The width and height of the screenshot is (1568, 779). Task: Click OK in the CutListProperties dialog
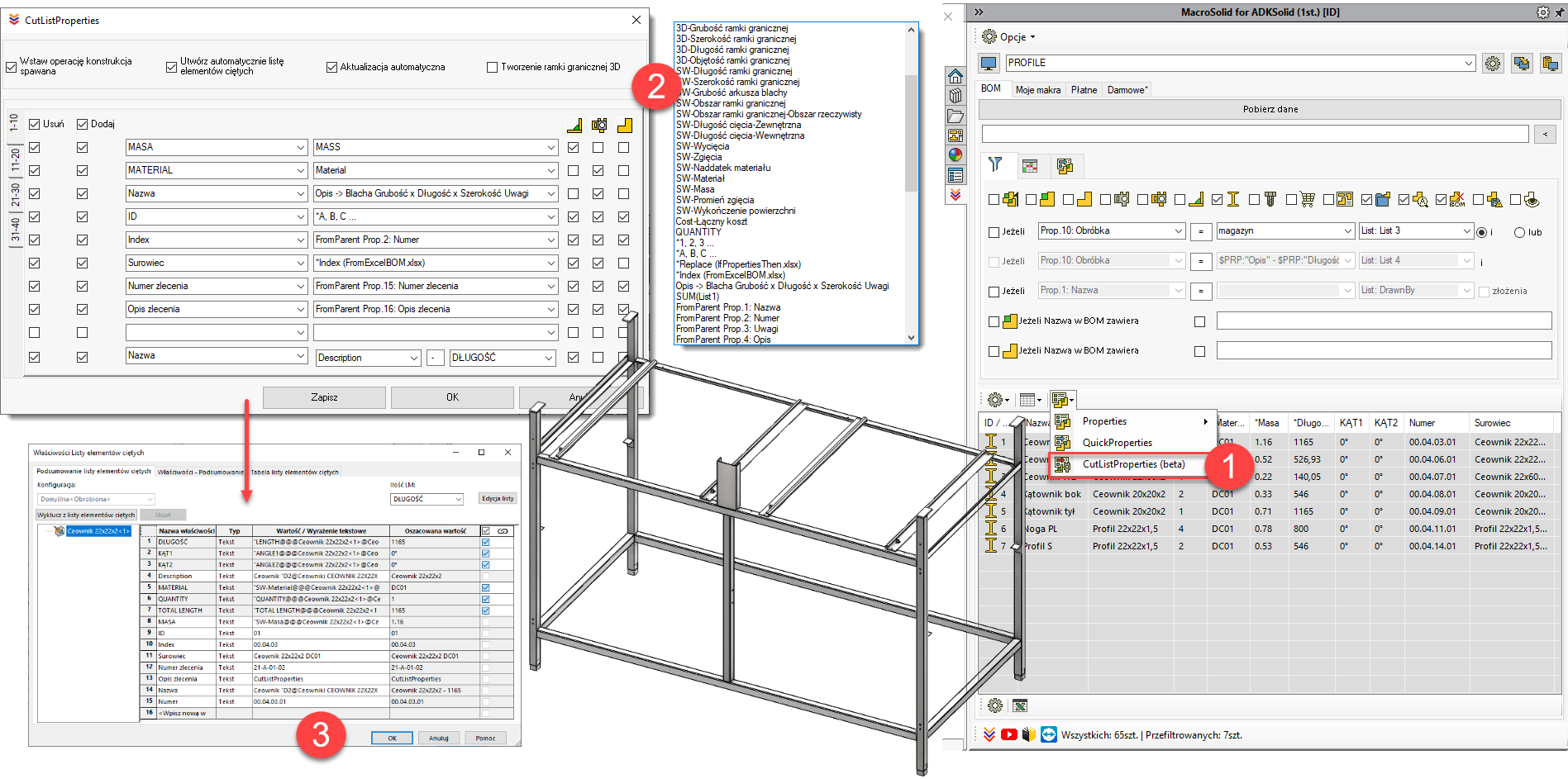coord(452,397)
